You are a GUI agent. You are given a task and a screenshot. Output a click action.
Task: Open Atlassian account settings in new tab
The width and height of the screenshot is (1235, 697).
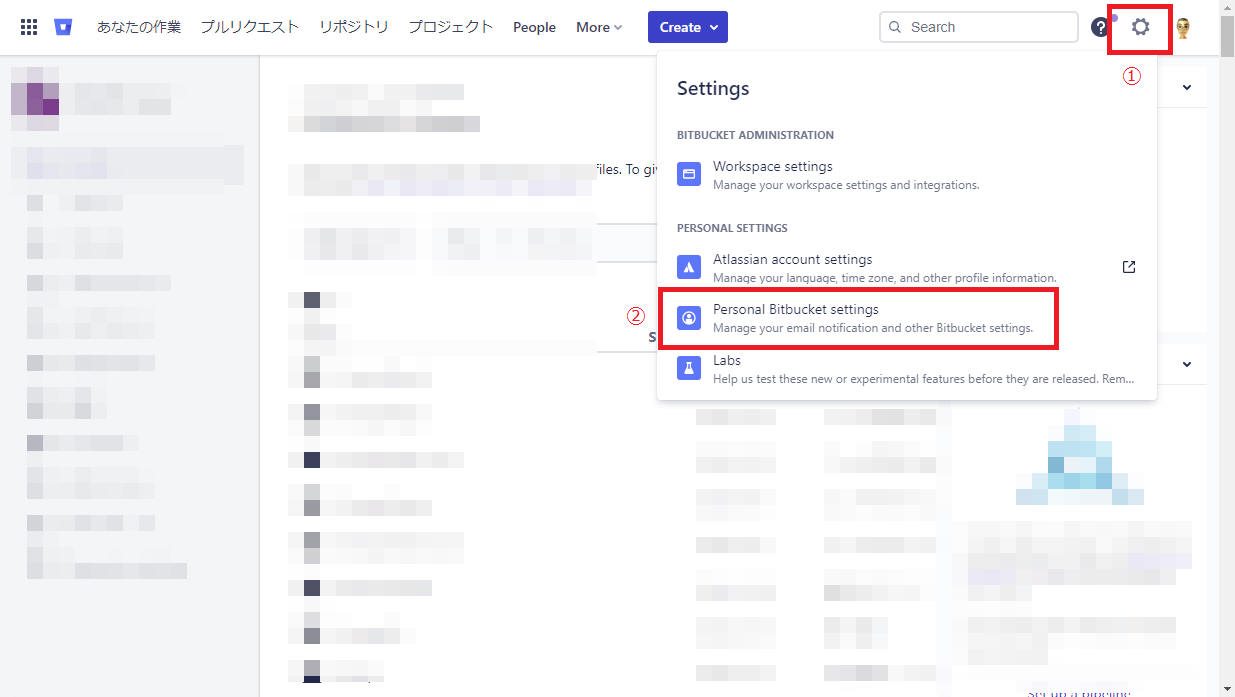point(1128,267)
